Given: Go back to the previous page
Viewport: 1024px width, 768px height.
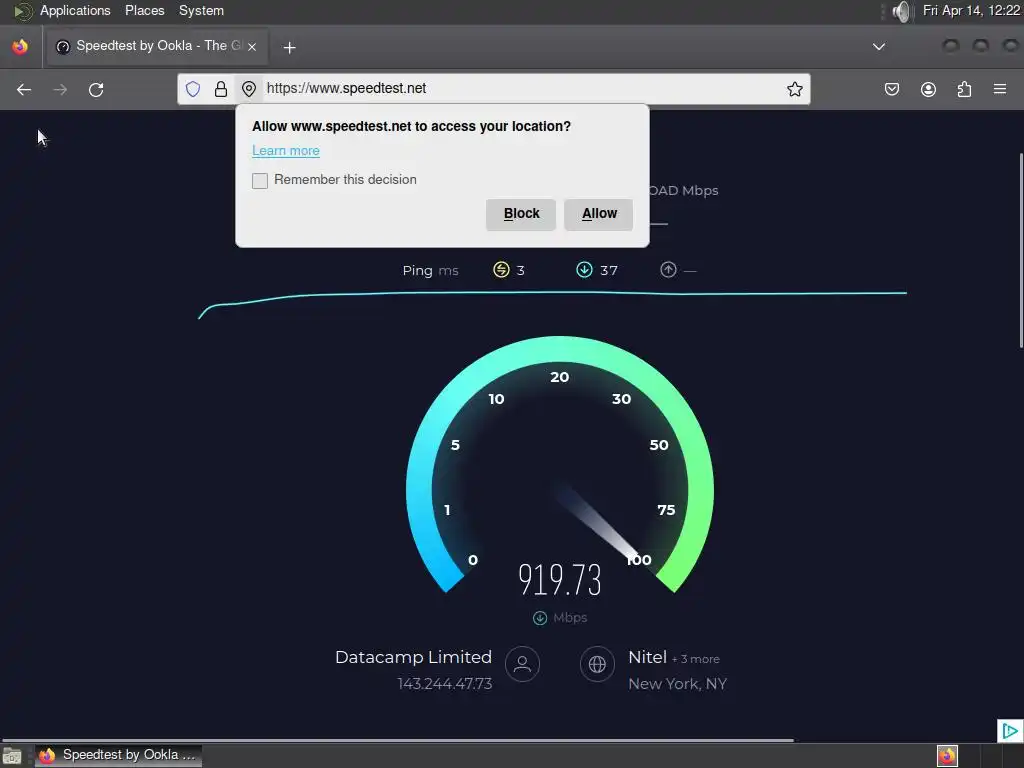Looking at the screenshot, I should point(24,89).
